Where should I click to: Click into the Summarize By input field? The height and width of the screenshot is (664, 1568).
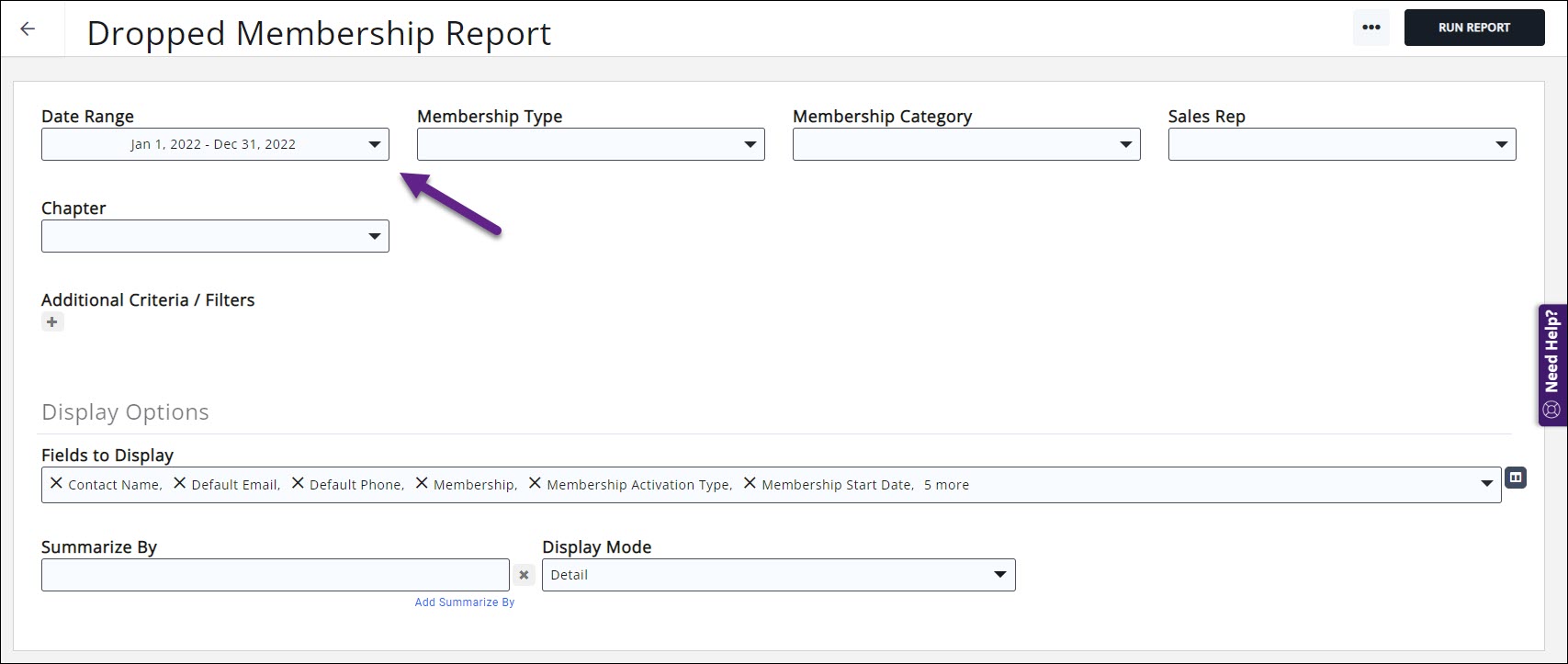[275, 575]
